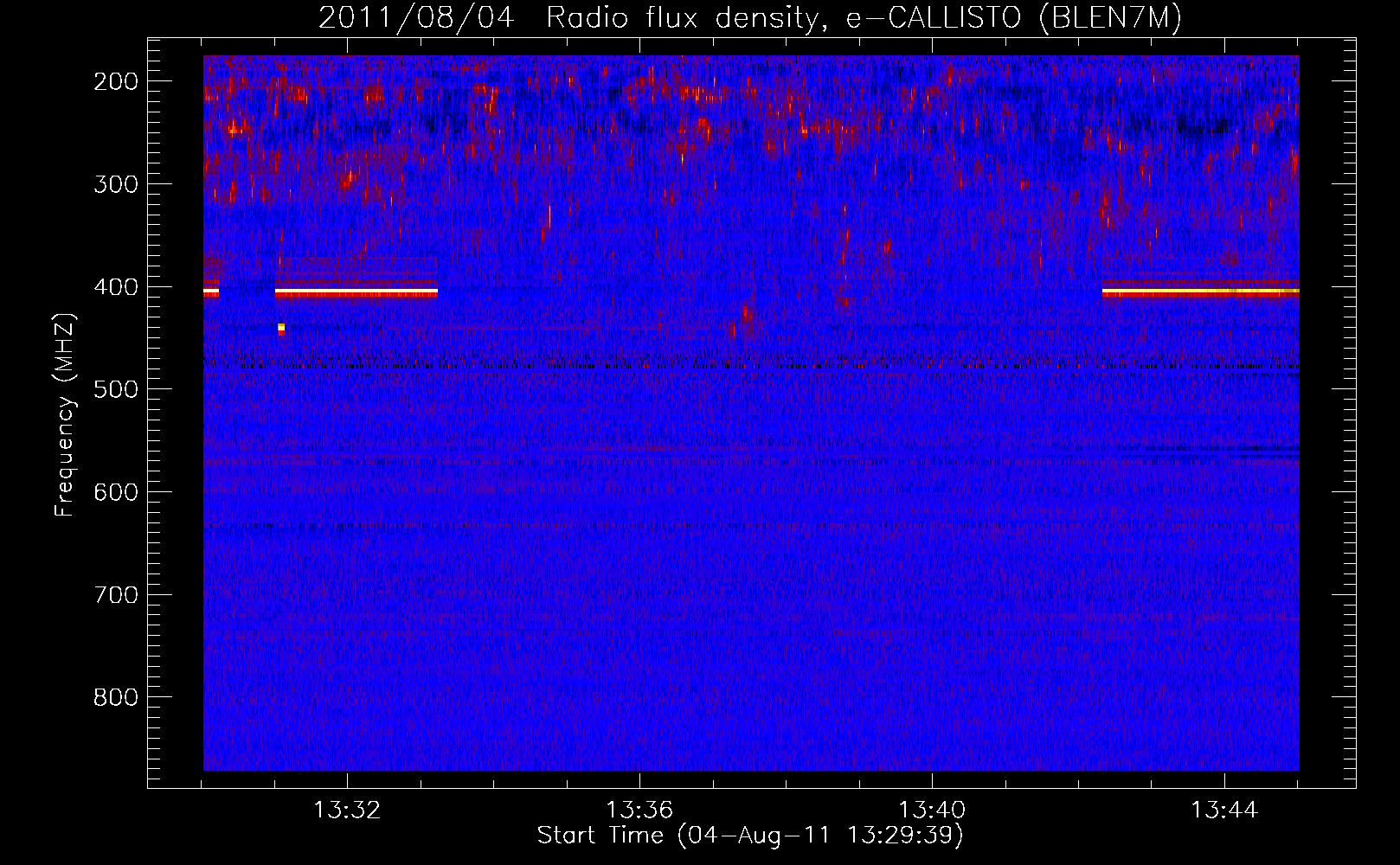Click the date "2011/08/04" in the title

(416, 18)
